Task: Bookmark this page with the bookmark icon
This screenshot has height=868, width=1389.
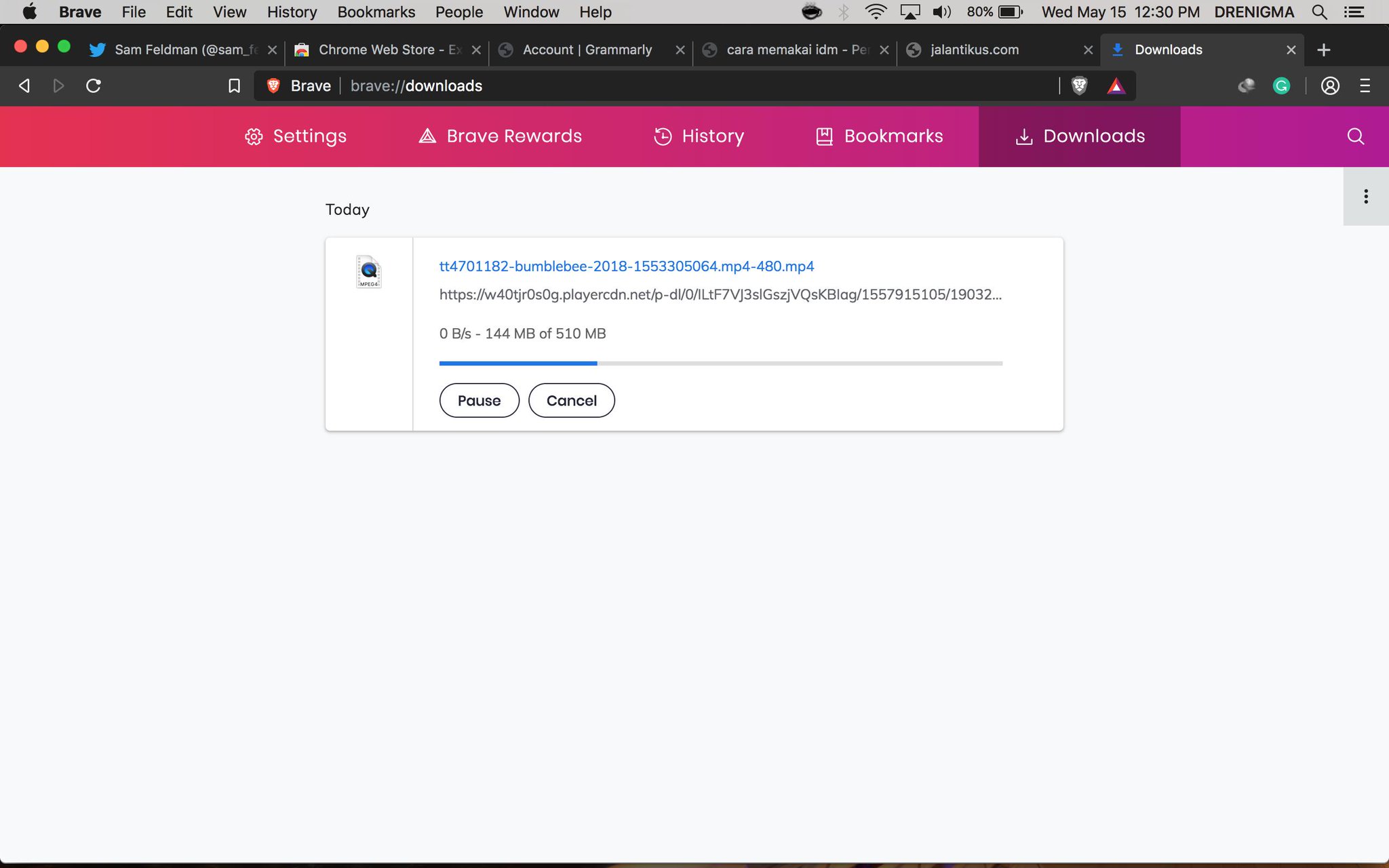Action: pyautogui.click(x=234, y=85)
